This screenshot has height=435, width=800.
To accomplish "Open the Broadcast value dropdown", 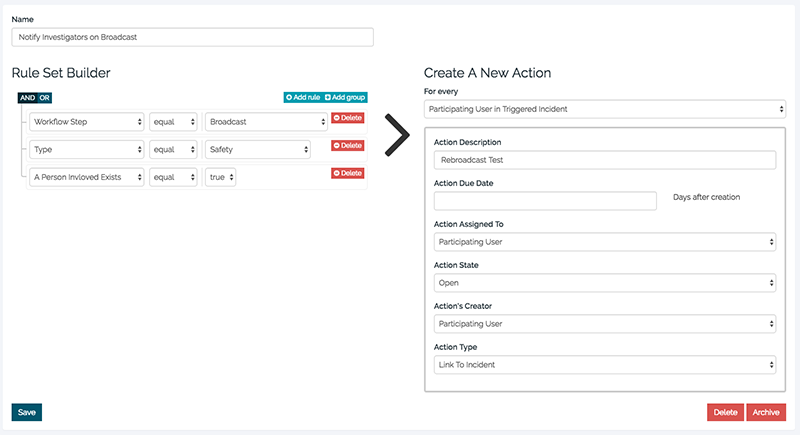I will [266, 122].
